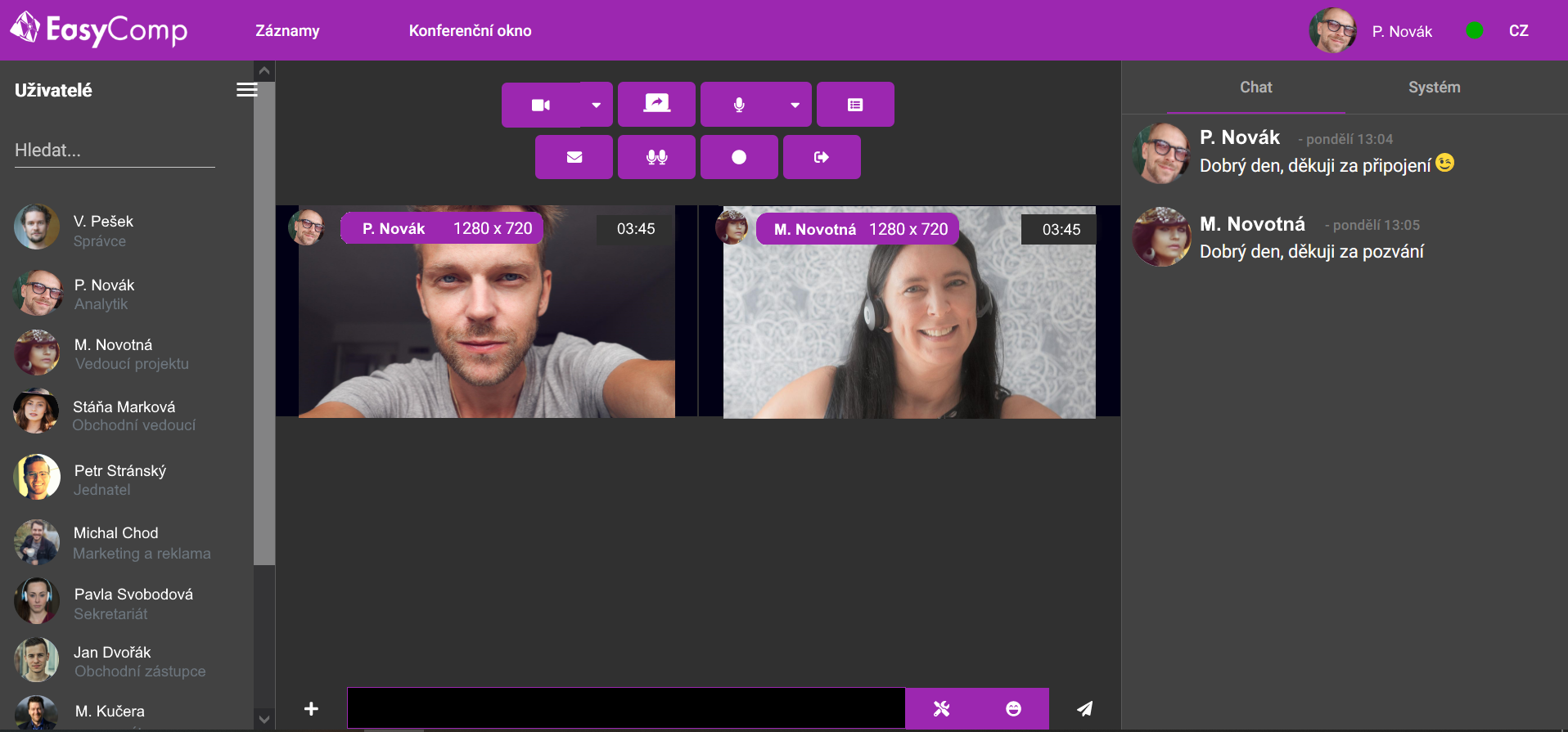Click the double microphone icon button
Viewport: 1568px width, 732px height.
[x=656, y=157]
